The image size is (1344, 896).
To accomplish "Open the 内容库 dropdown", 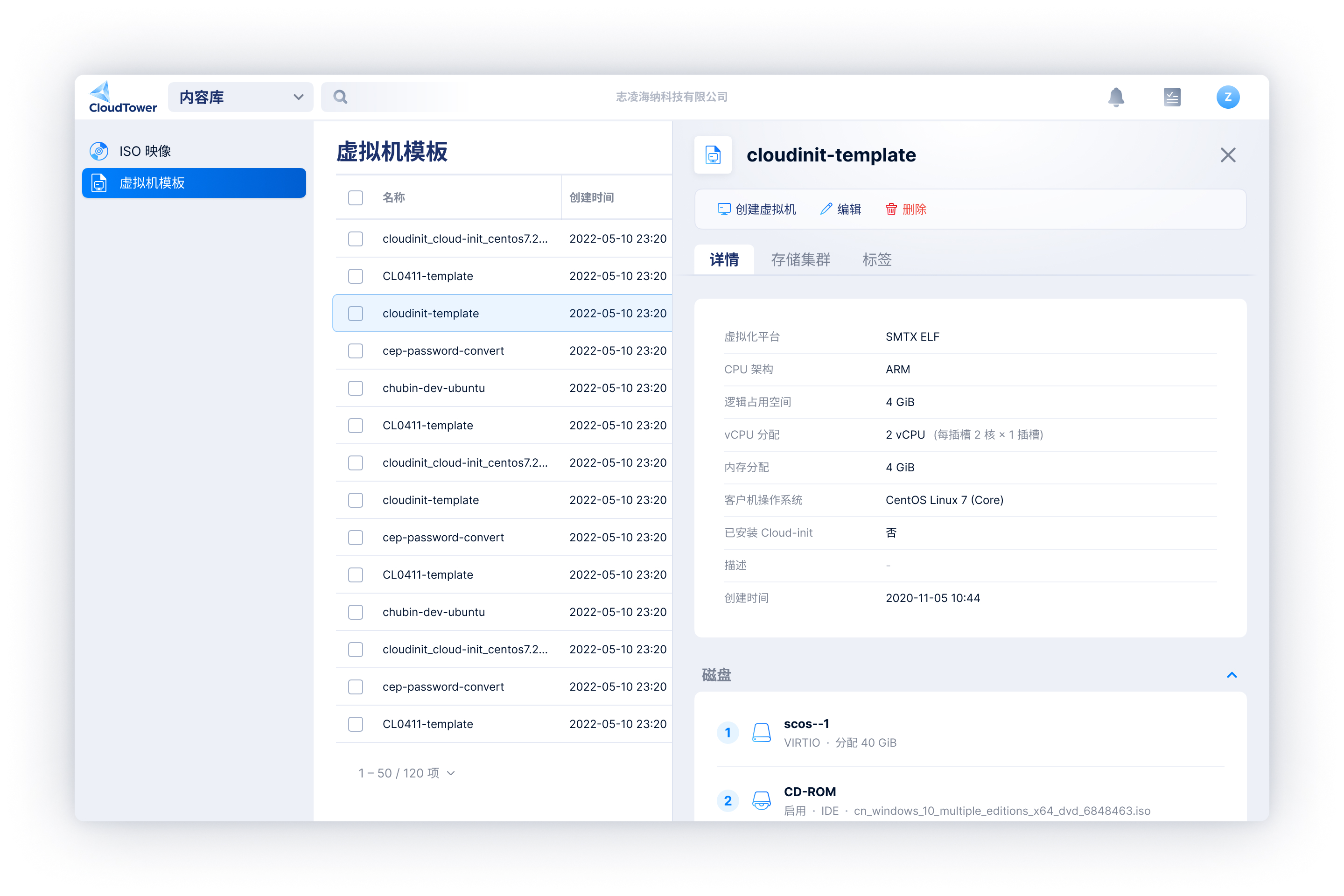I will pos(241,97).
